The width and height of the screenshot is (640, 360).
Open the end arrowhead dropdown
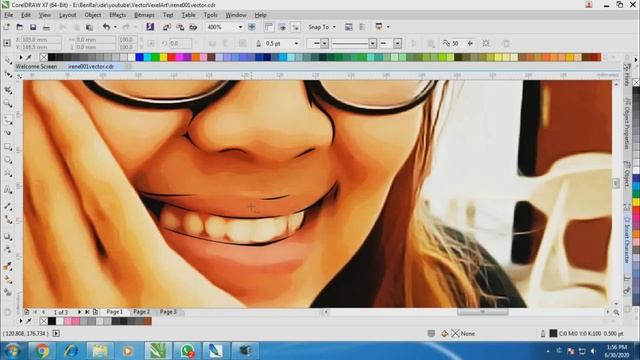(x=398, y=43)
